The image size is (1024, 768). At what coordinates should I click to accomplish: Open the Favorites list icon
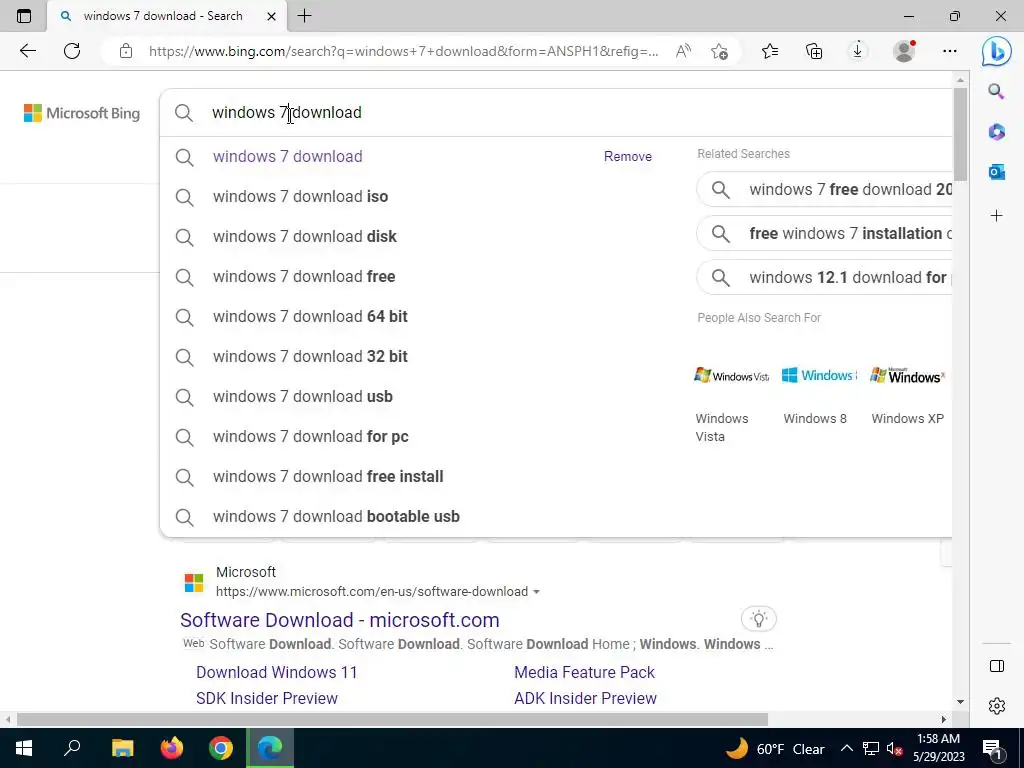pos(770,51)
